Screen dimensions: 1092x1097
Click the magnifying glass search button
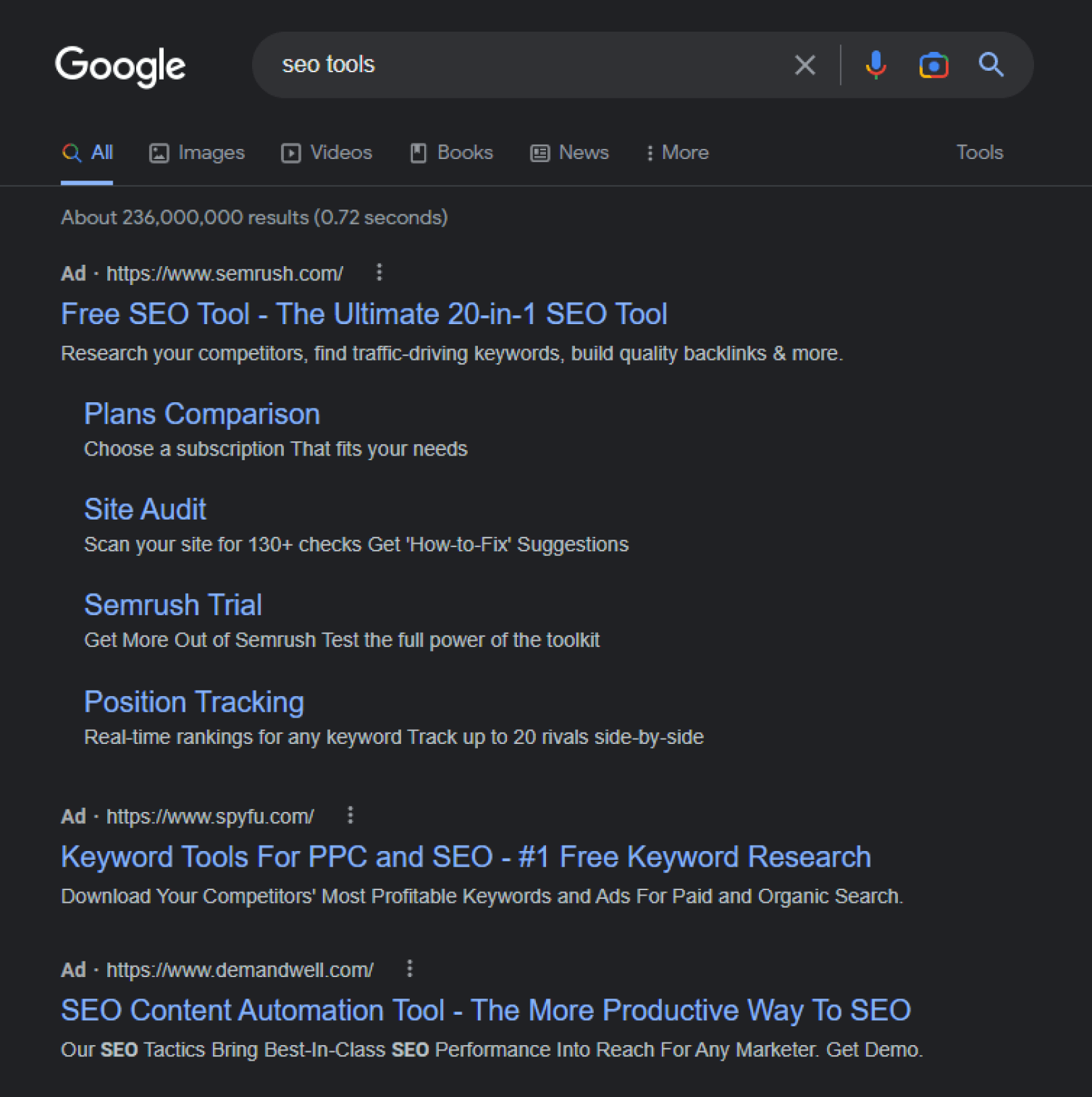991,65
